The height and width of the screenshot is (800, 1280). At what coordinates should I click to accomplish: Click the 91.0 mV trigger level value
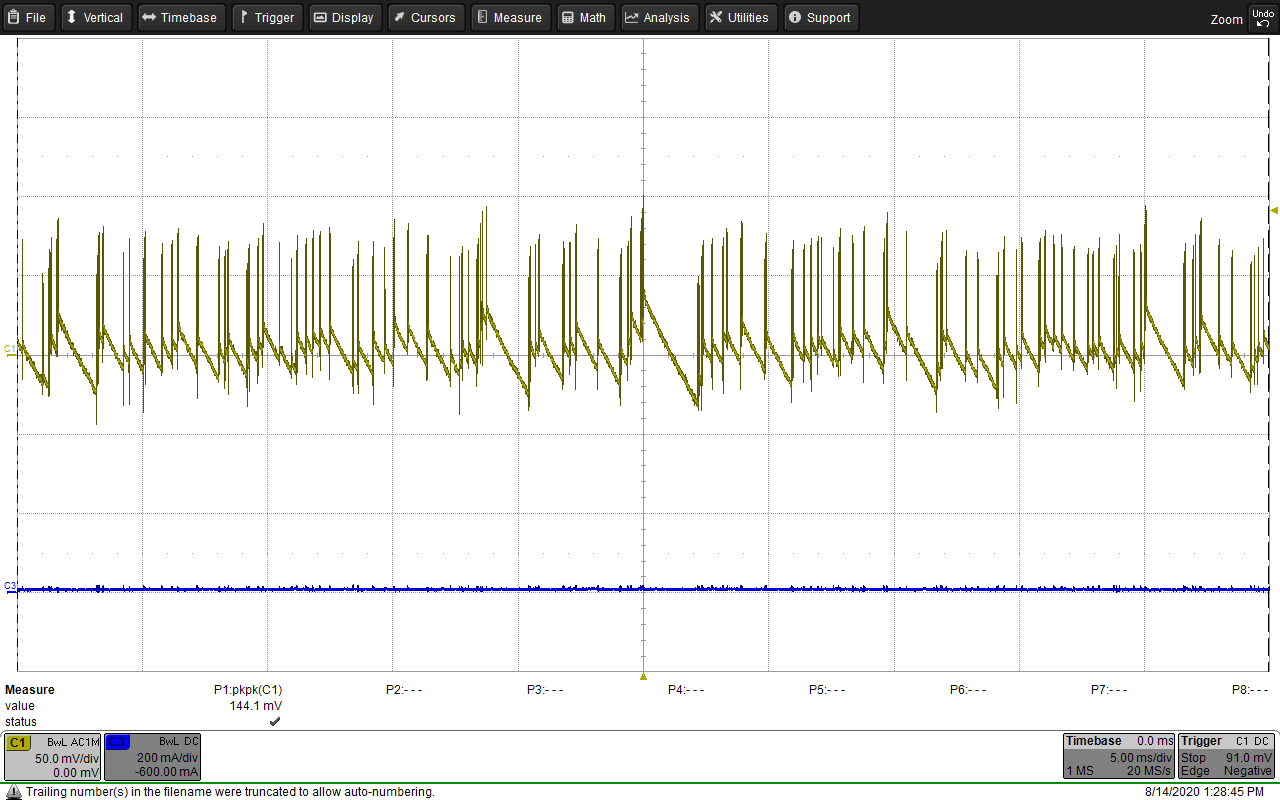pyautogui.click(x=1249, y=758)
